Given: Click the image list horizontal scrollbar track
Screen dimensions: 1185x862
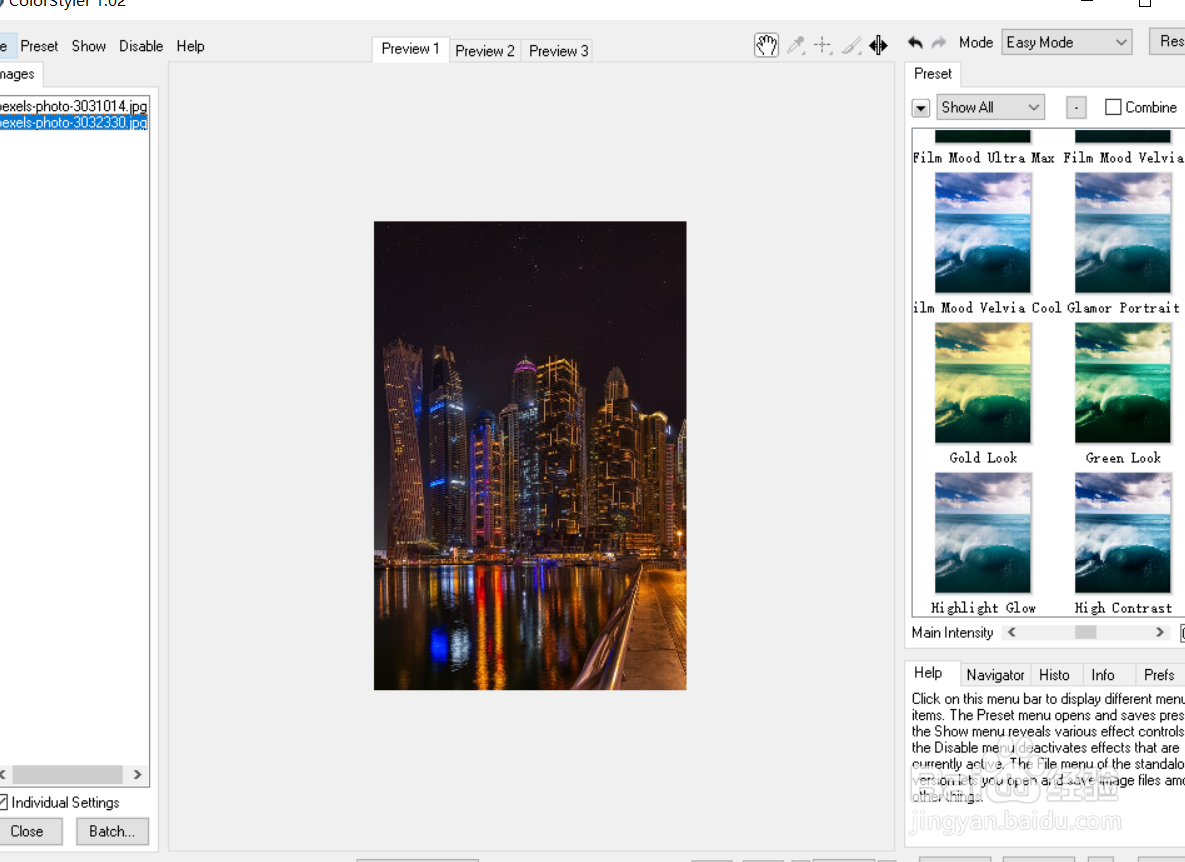Looking at the screenshot, I should [x=67, y=774].
